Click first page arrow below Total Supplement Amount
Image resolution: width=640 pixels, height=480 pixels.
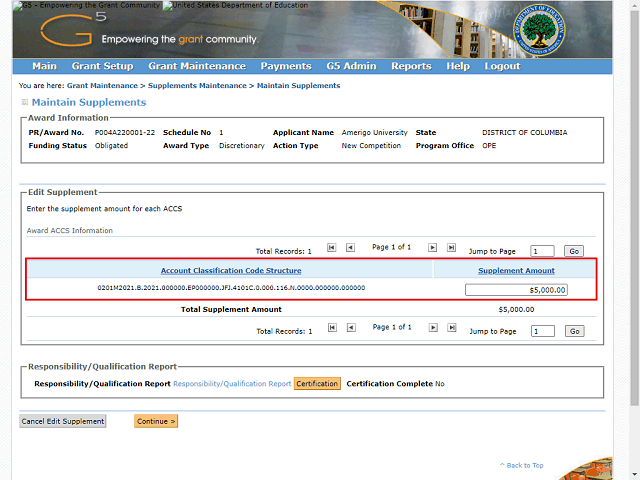(x=332, y=328)
